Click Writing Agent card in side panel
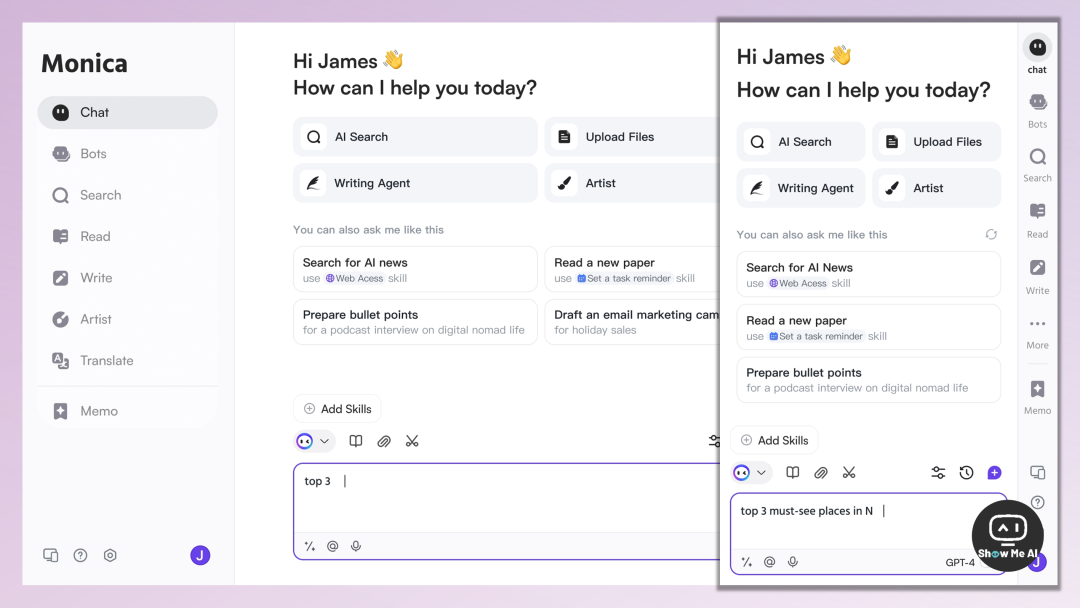 [x=801, y=188]
